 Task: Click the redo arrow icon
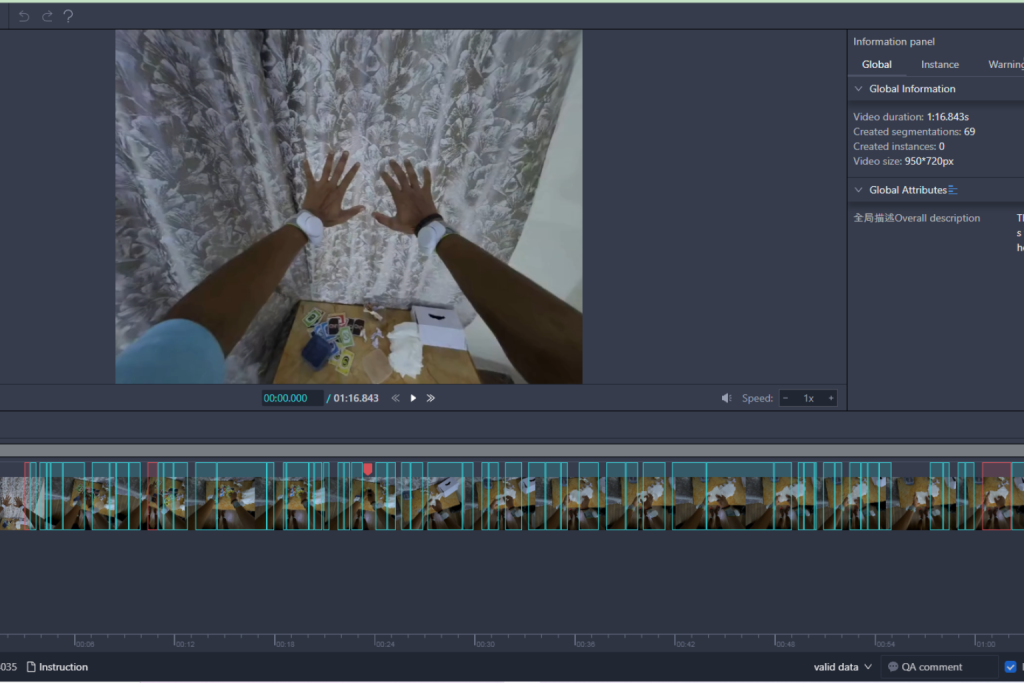click(x=47, y=16)
